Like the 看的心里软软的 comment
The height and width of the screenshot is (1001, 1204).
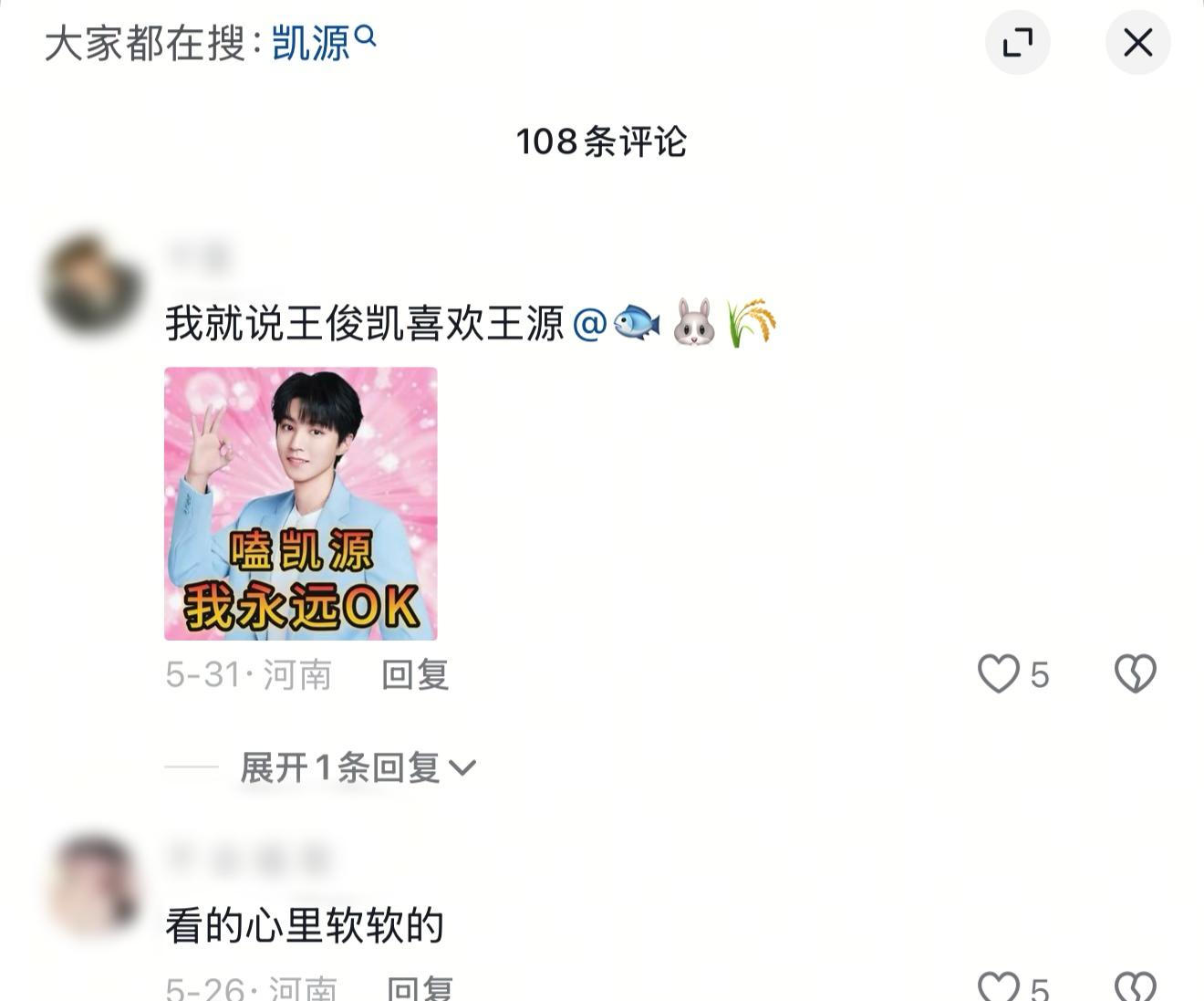[999, 985]
